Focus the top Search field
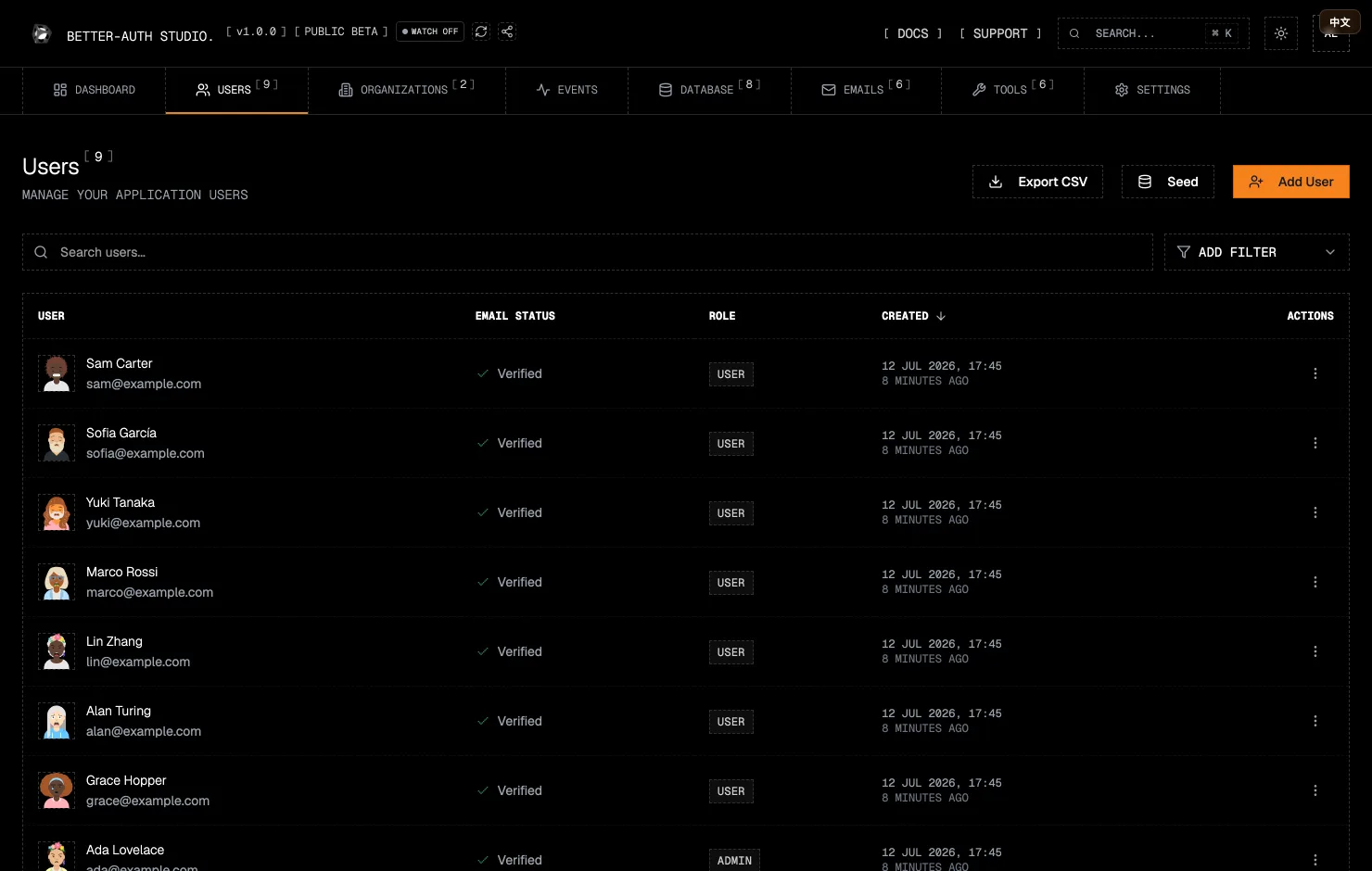 click(x=1153, y=33)
